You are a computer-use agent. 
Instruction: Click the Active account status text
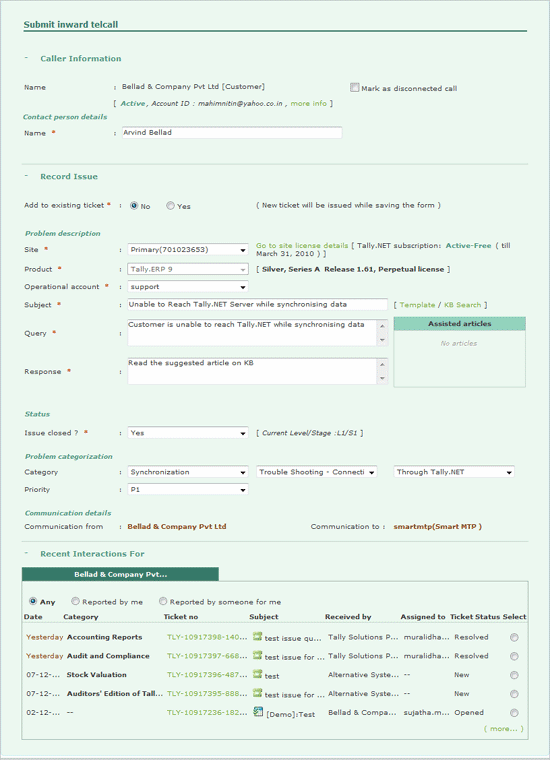pos(133,103)
